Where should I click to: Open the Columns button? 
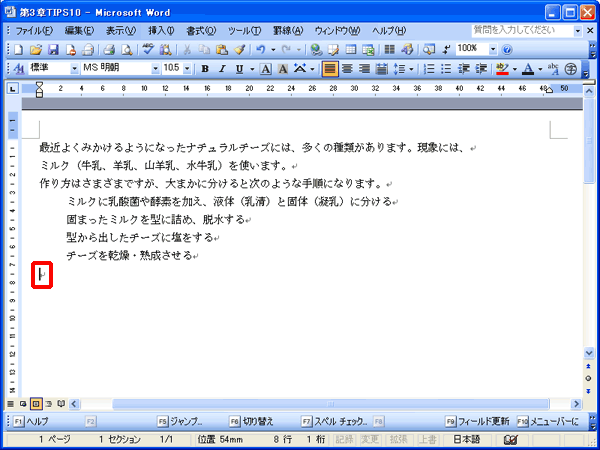tap(390, 49)
